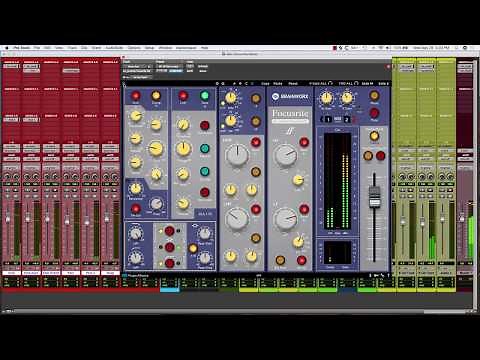The image size is (480, 360).
Task: Click the plugin output fader handle
Action: coord(375,197)
